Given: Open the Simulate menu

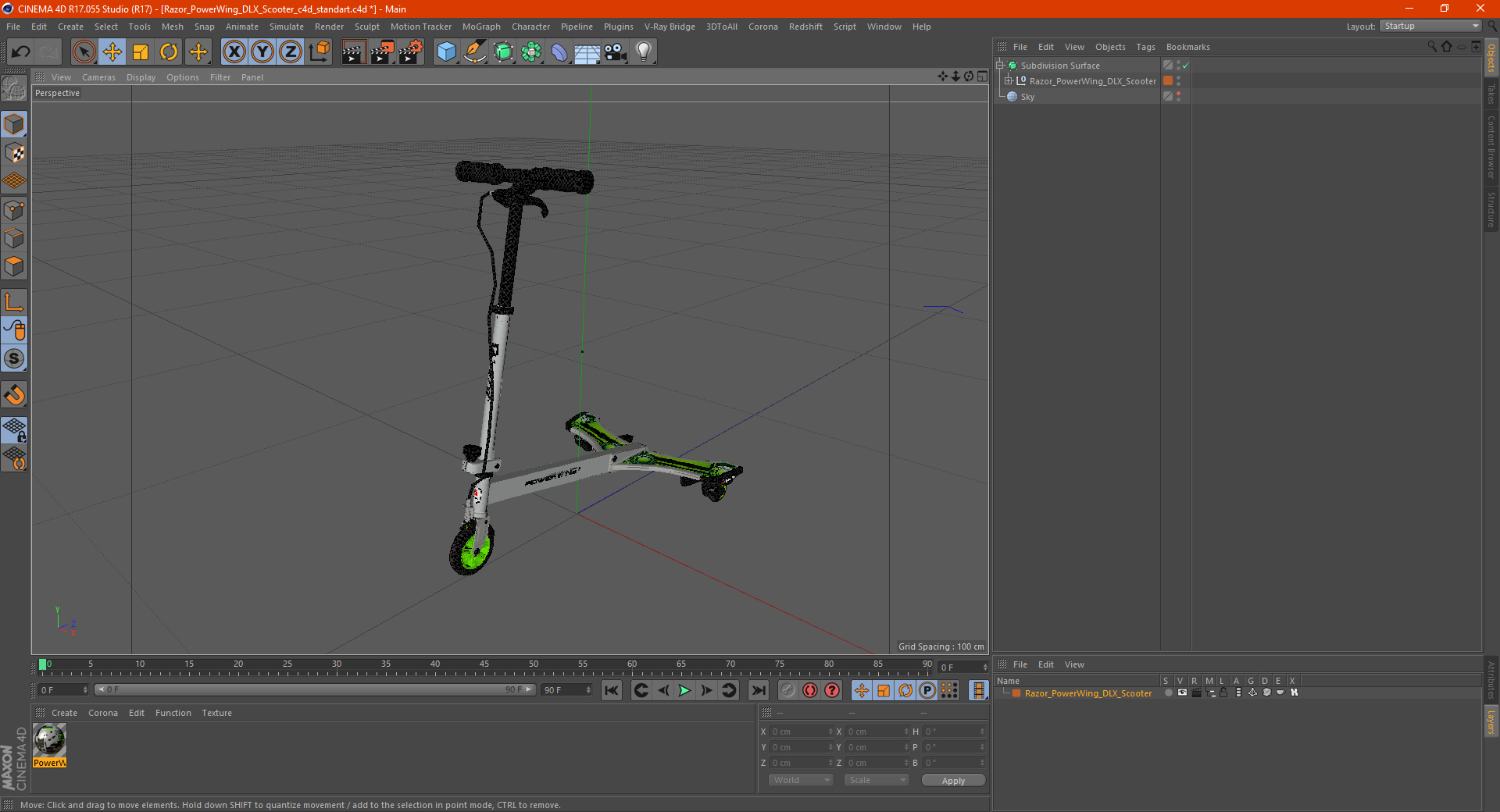Looking at the screenshot, I should click(x=287, y=27).
